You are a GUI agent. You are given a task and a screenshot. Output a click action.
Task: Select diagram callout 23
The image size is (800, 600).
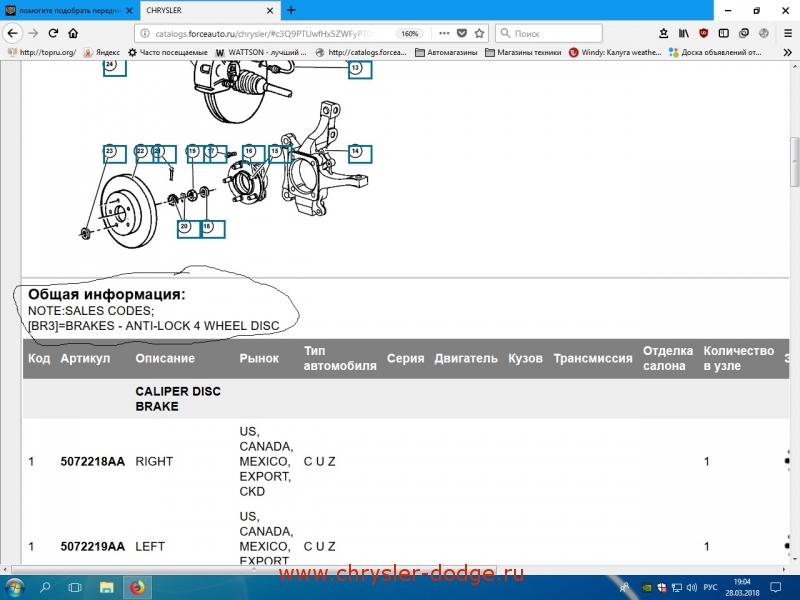pos(114,153)
